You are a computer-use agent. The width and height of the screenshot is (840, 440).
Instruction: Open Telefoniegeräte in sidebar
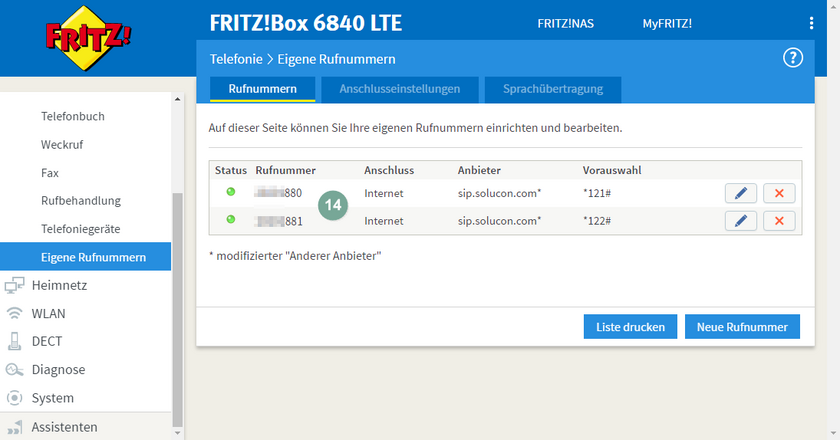pos(80,229)
